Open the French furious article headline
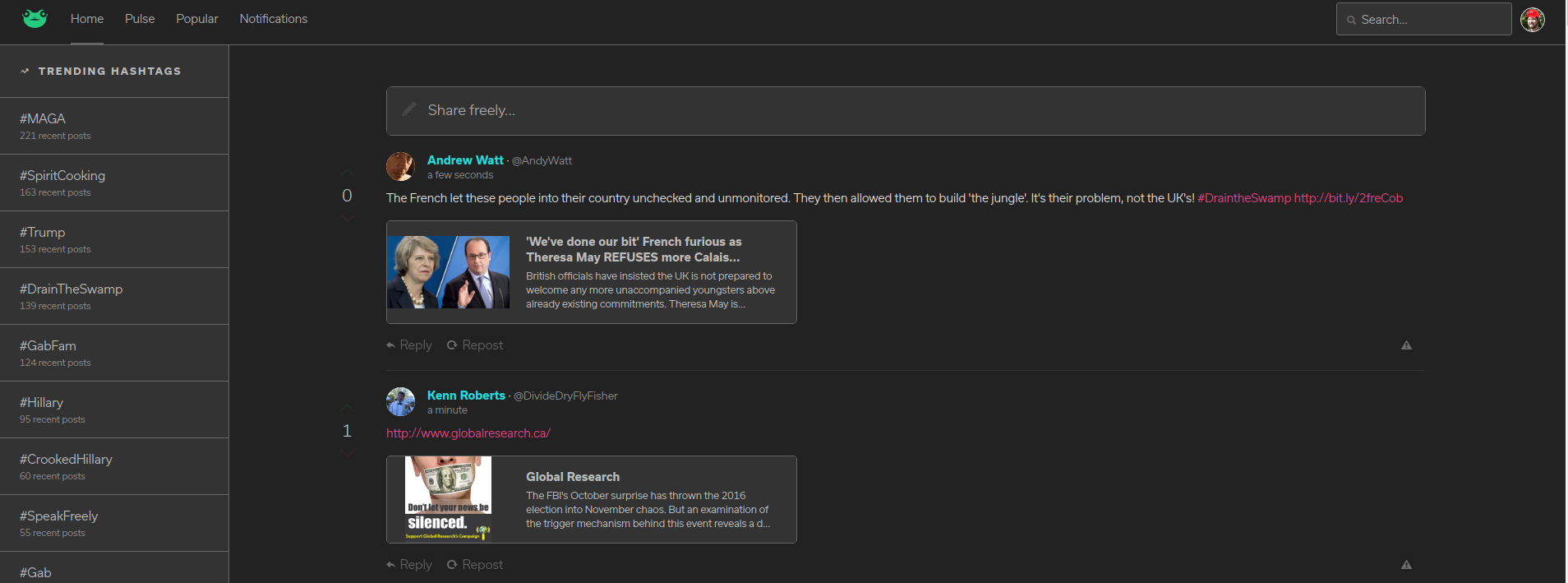Viewport: 1568px width, 583px height. pyautogui.click(x=634, y=249)
